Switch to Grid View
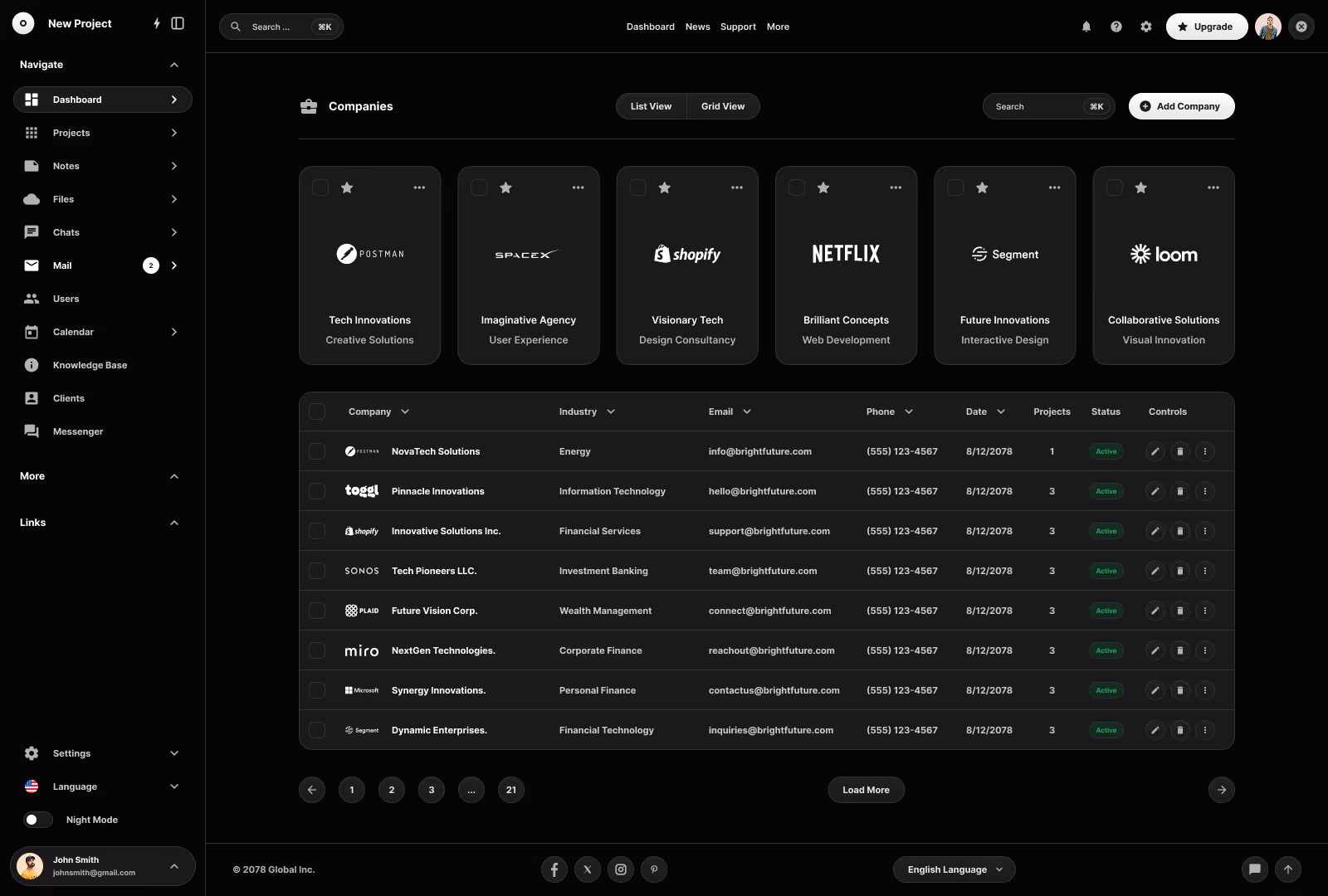1328x896 pixels. (x=723, y=106)
